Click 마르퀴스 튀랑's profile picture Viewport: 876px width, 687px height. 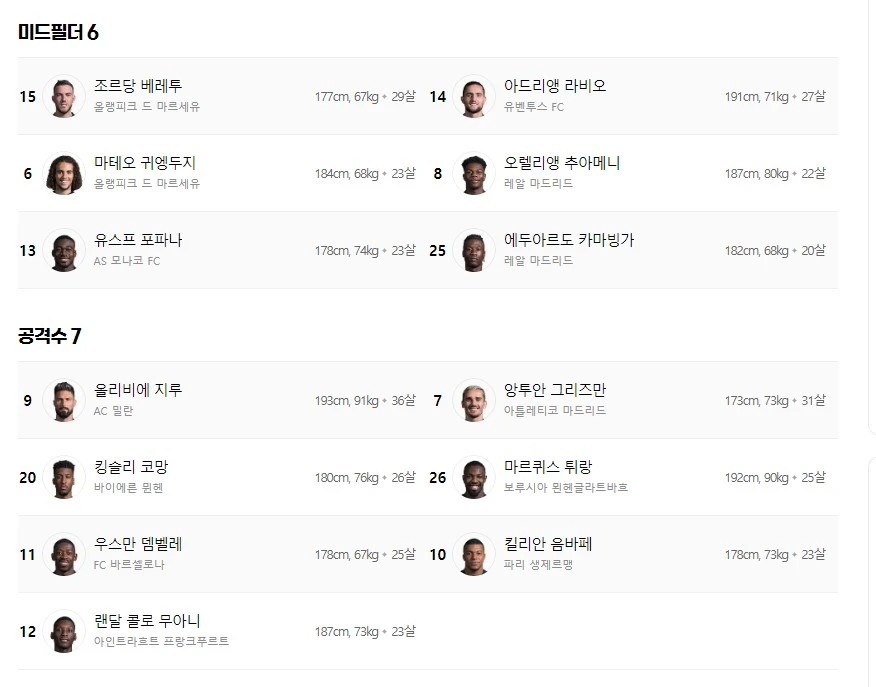coord(474,478)
